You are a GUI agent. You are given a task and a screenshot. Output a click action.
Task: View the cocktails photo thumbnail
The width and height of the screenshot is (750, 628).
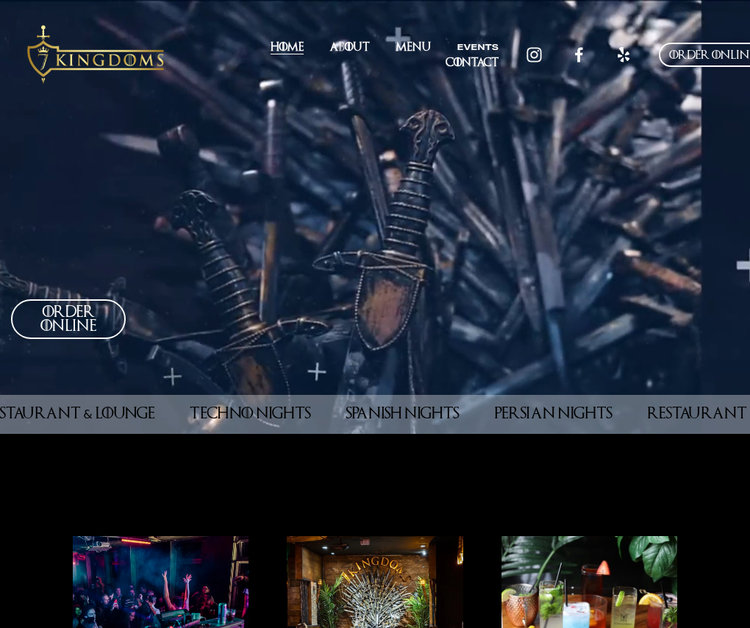pos(589,582)
